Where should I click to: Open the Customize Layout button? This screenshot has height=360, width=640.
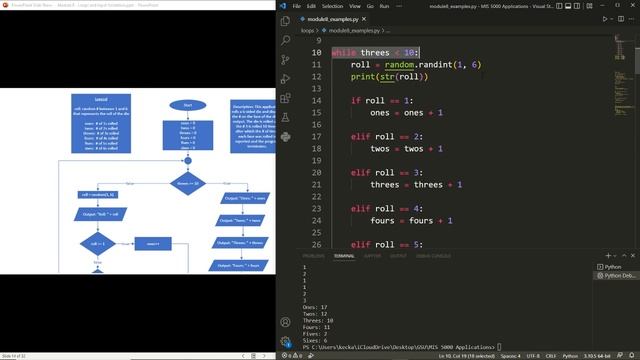pyautogui.click(x=589, y=6)
